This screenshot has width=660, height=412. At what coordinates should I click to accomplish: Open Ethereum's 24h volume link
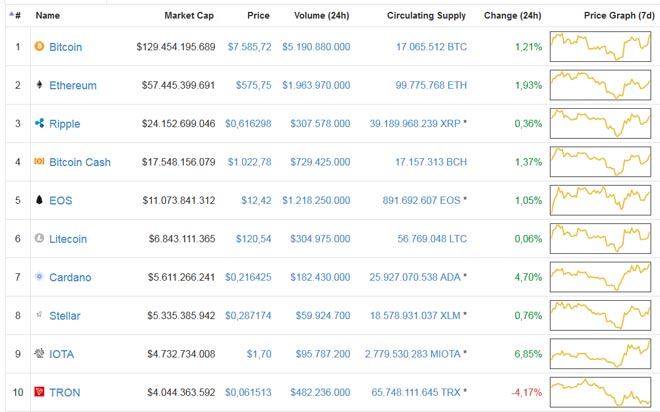(x=317, y=85)
